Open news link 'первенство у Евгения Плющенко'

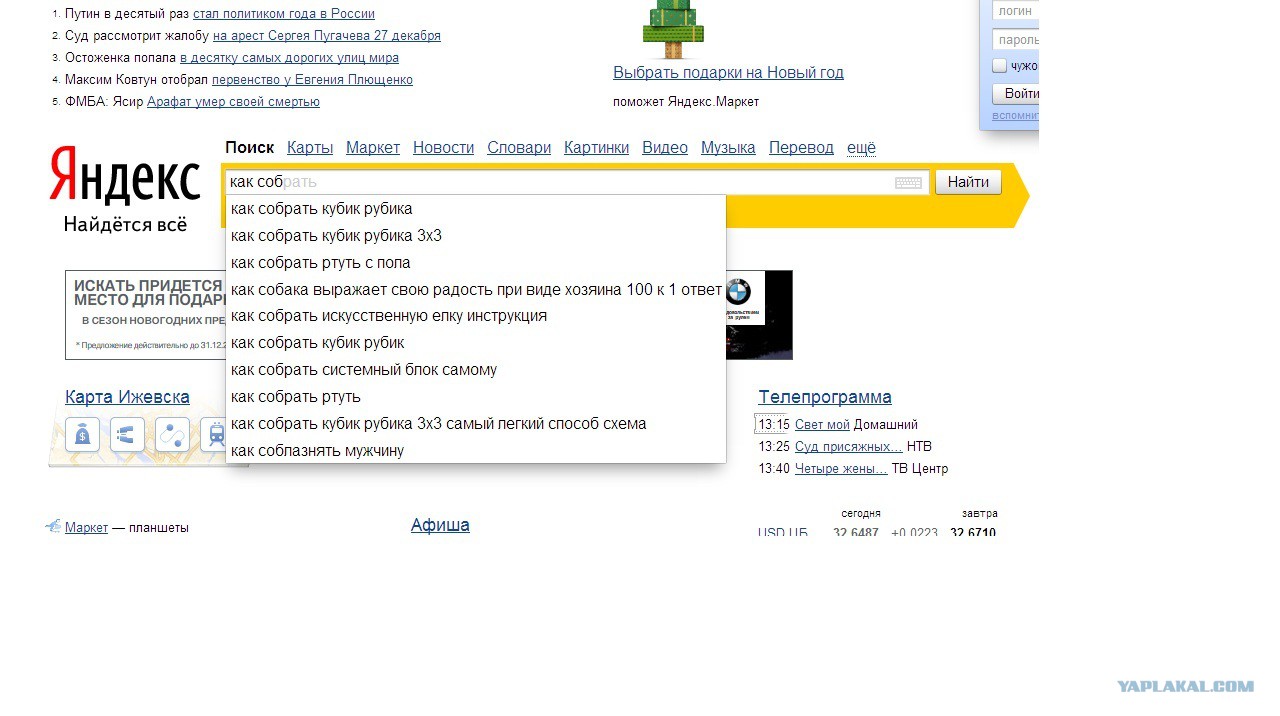point(312,80)
